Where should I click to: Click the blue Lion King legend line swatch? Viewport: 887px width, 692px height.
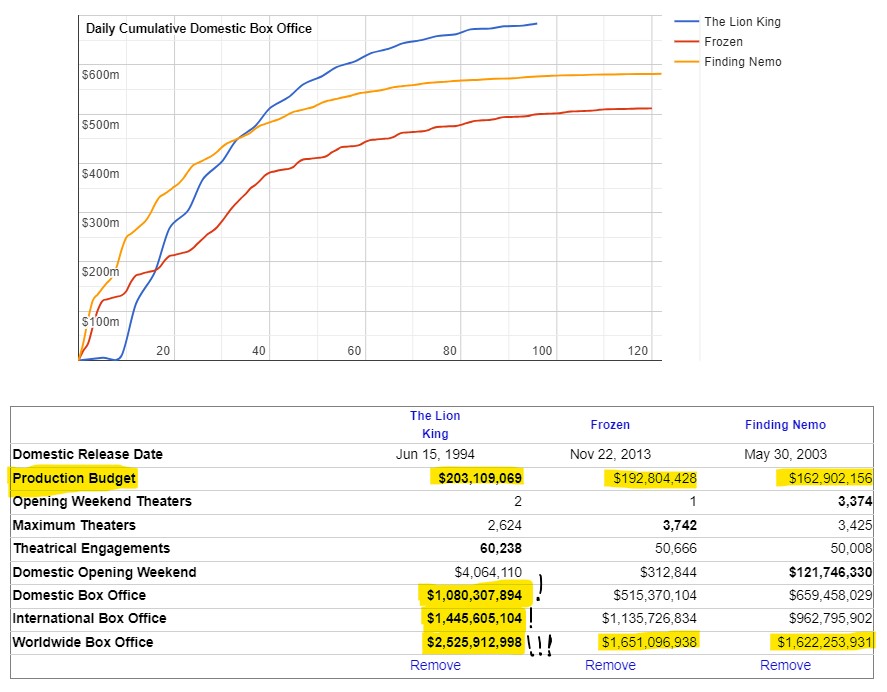click(x=686, y=22)
